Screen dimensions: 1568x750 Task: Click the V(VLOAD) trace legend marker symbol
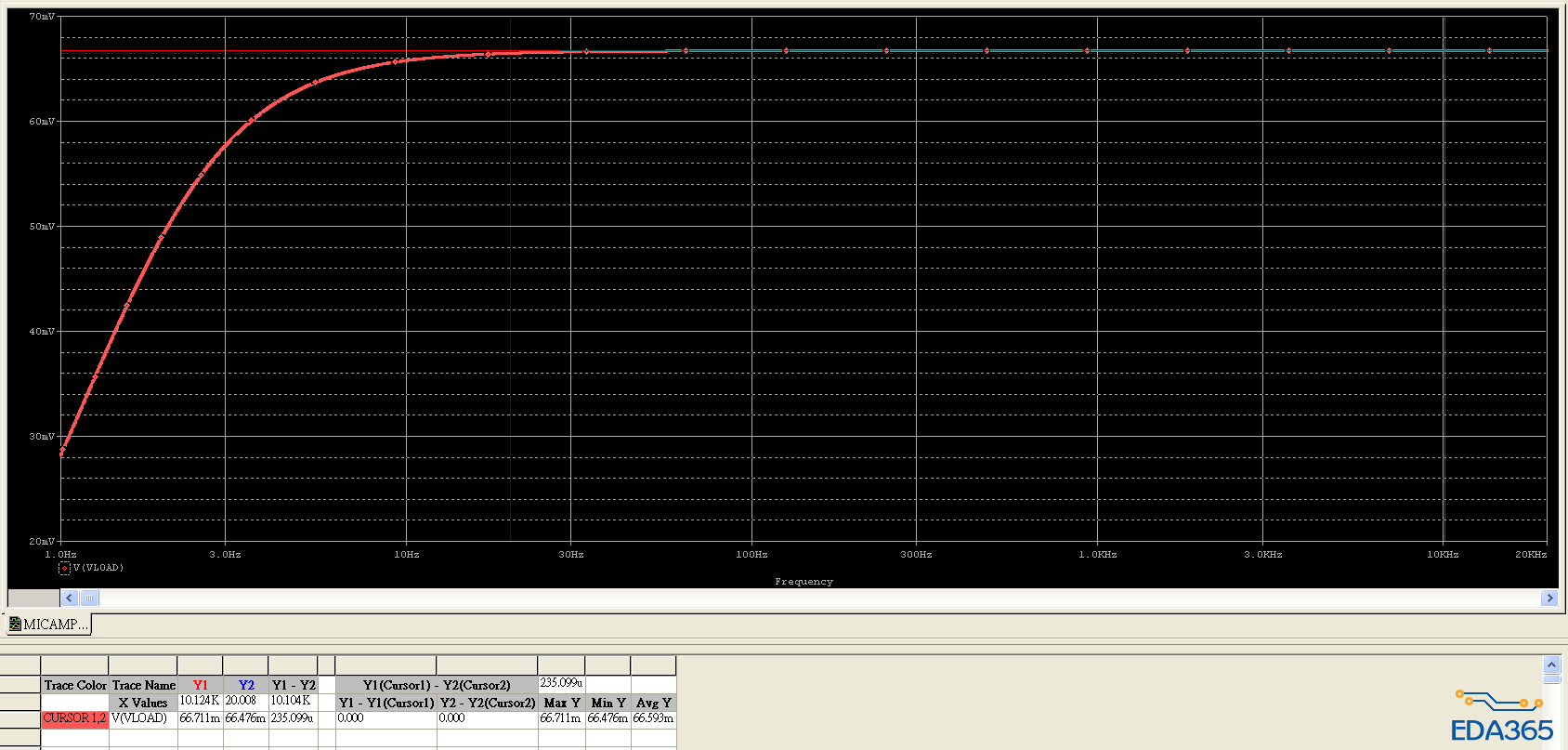click(64, 568)
